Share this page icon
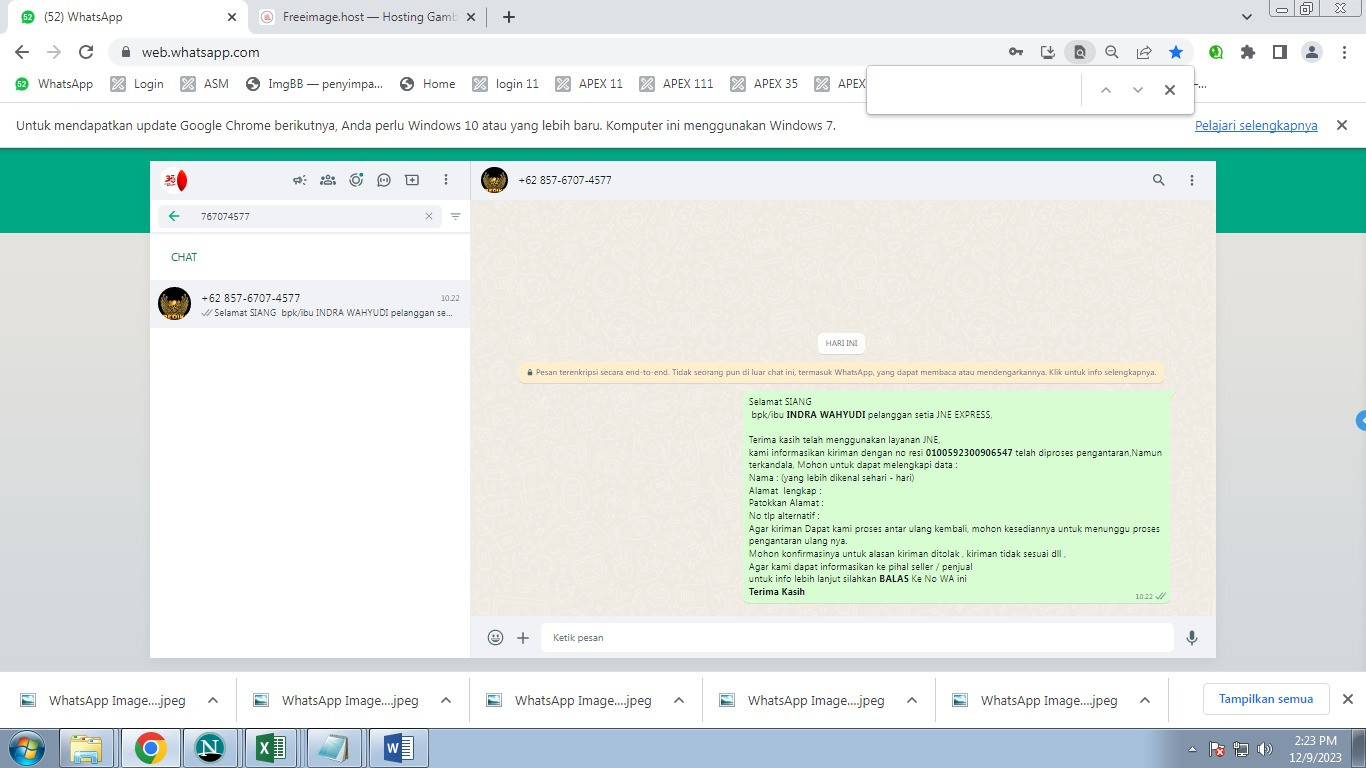Screen dimensions: 1366x768 (x=1144, y=52)
